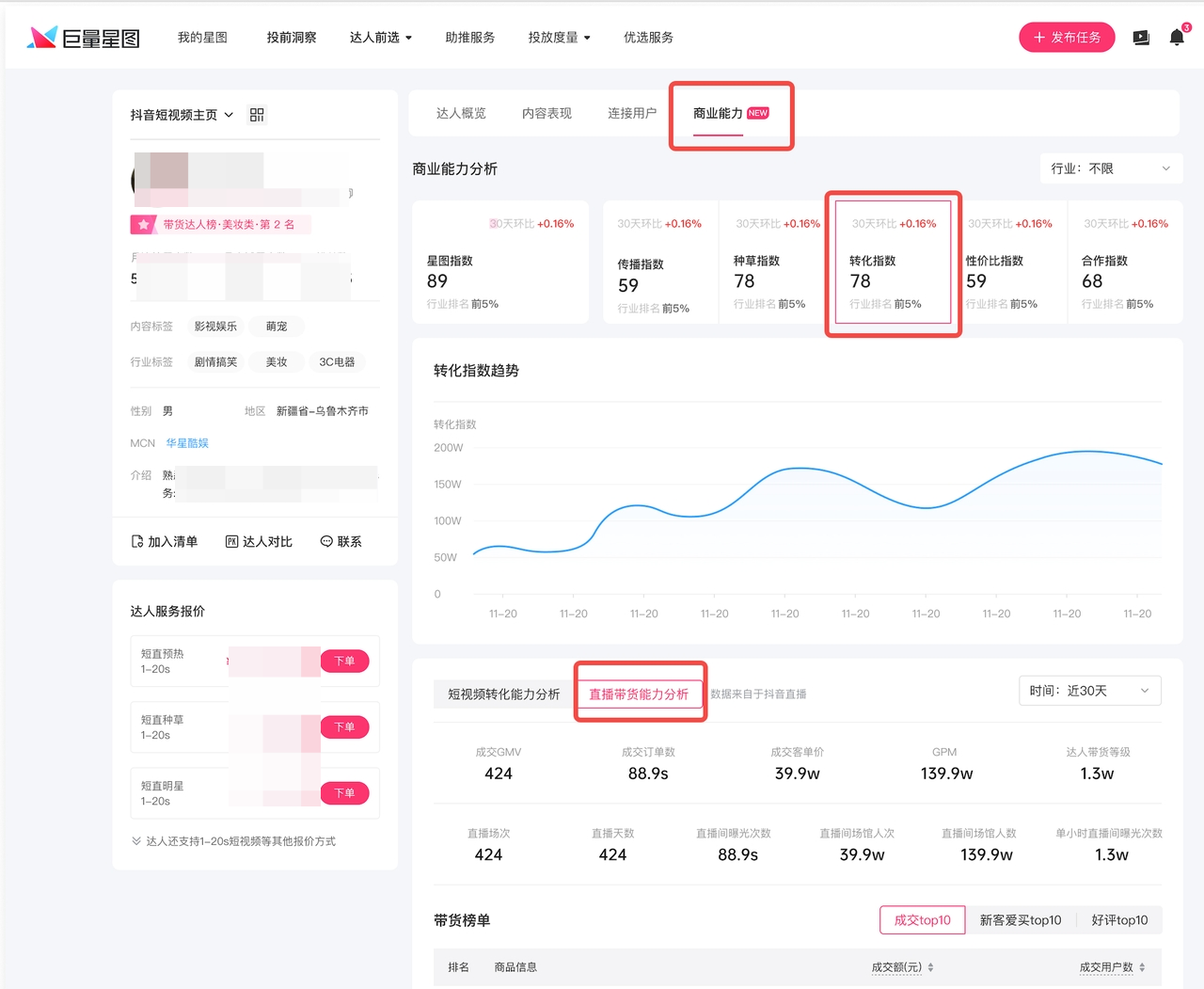Viewport: 1204px width, 989px height.
Task: Open the 时间: 近30天 dropdown
Action: point(1089,691)
